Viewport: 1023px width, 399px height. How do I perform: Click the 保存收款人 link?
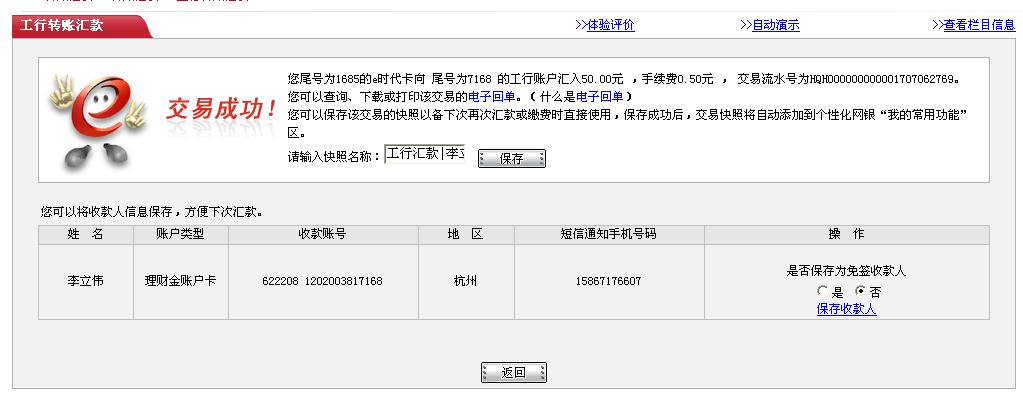pos(846,309)
